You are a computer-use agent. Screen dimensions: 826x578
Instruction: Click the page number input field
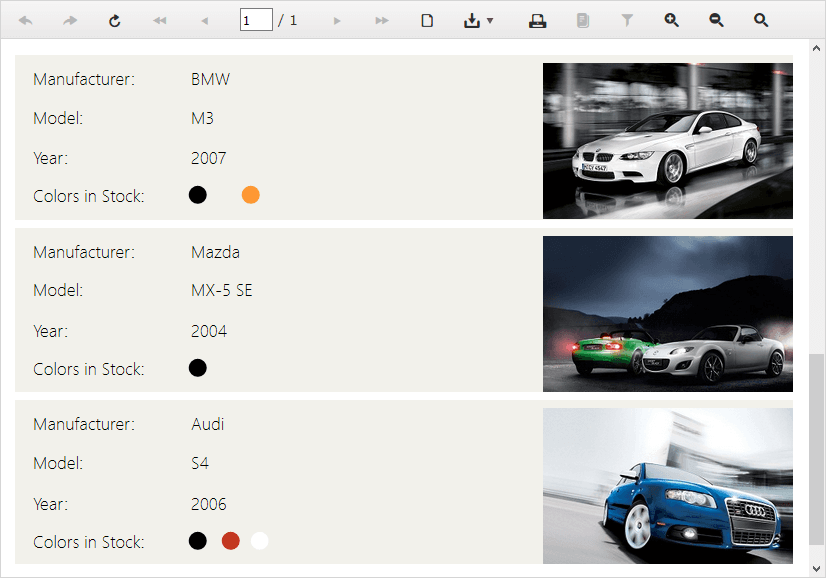[x=256, y=20]
